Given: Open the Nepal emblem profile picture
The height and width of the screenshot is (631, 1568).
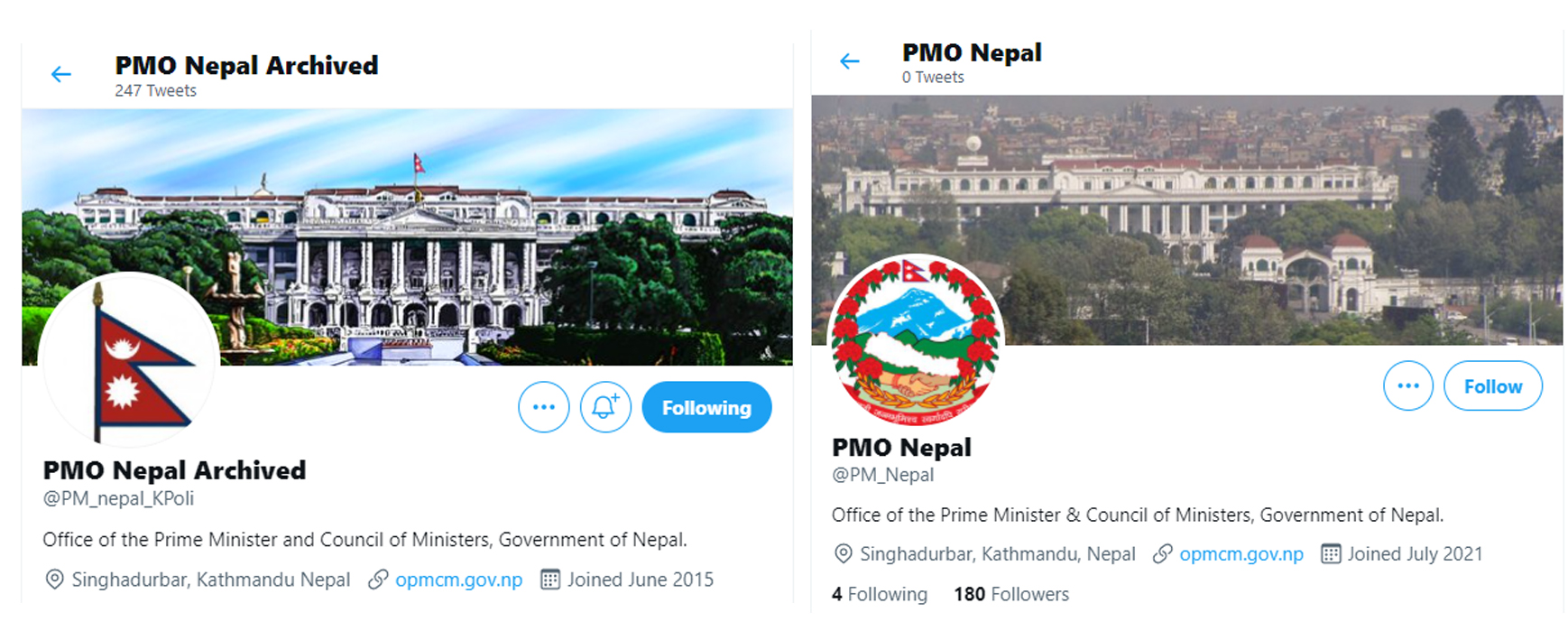Looking at the screenshot, I should [916, 341].
